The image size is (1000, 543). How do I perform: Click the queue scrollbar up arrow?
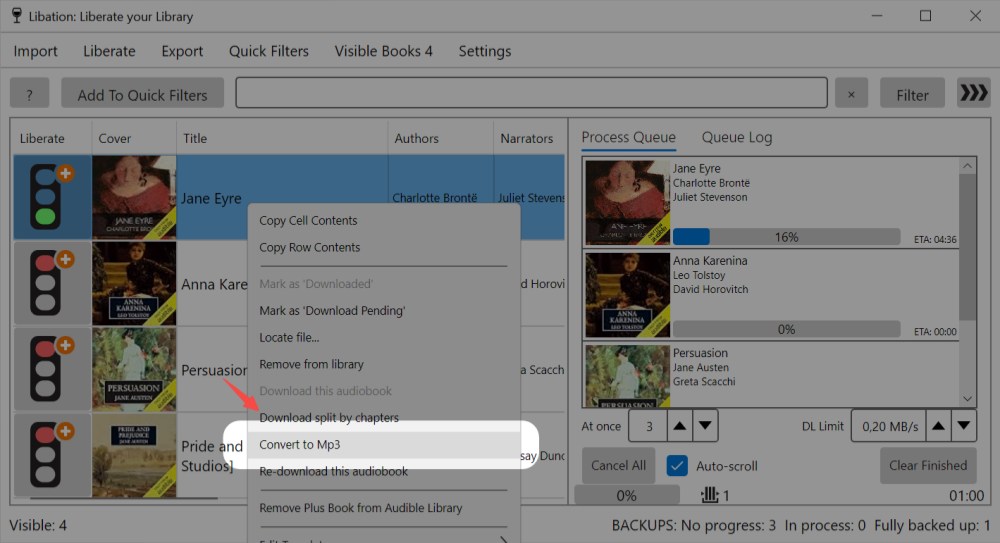[x=967, y=166]
